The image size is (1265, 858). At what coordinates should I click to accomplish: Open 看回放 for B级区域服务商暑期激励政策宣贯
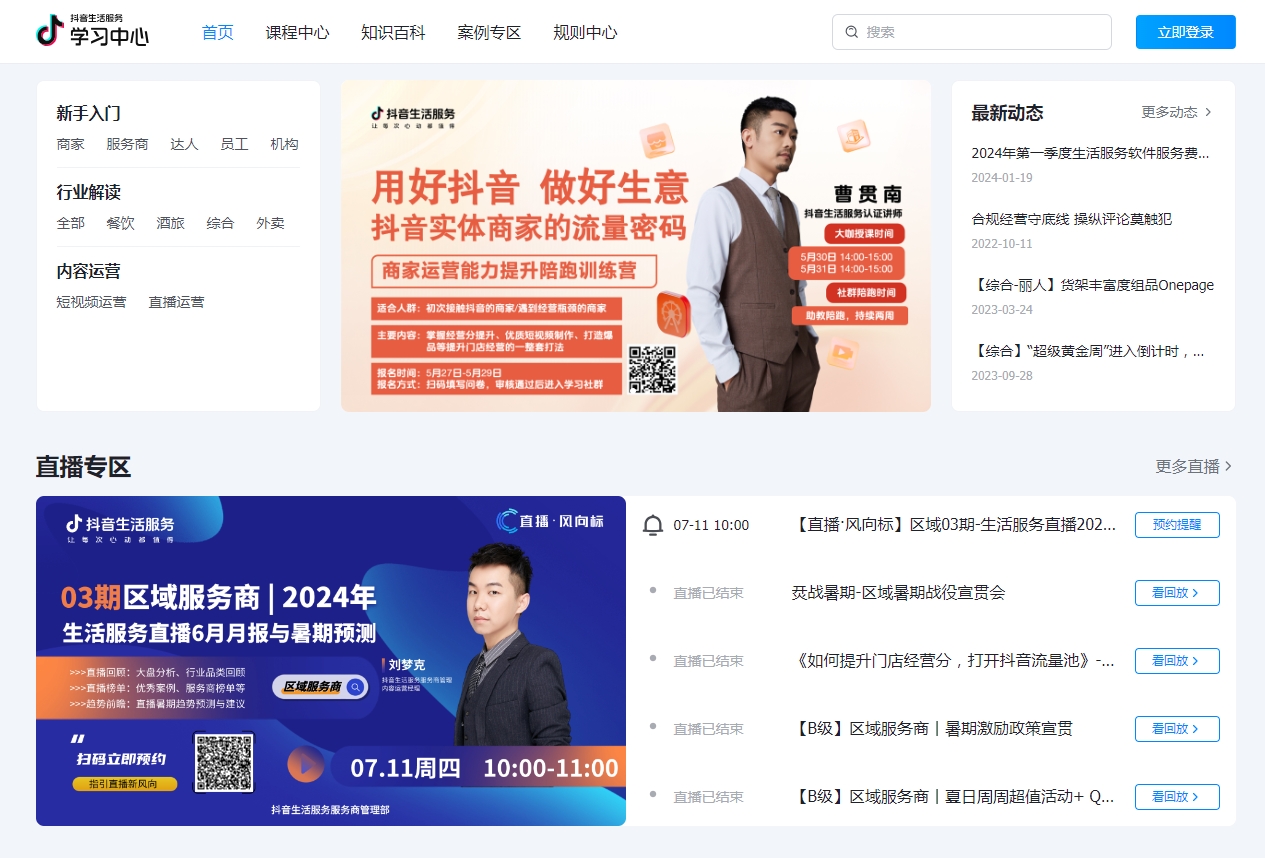(1177, 729)
